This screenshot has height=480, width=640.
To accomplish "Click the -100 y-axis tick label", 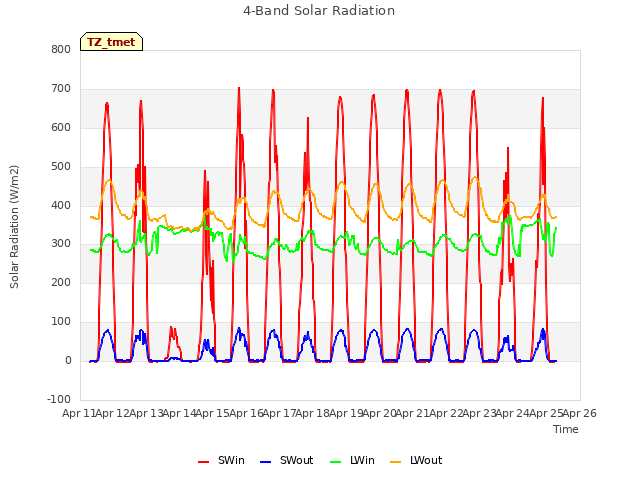I will click(59, 399).
